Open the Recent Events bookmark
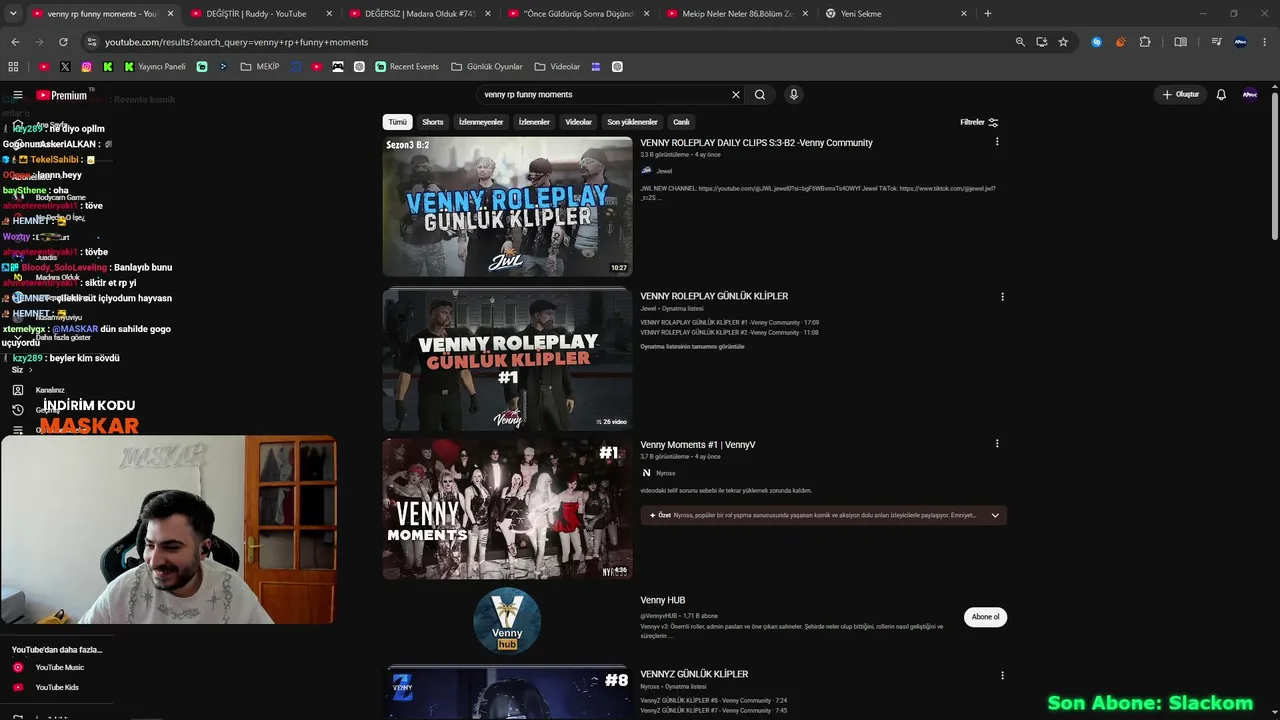The image size is (1280, 720). (407, 67)
